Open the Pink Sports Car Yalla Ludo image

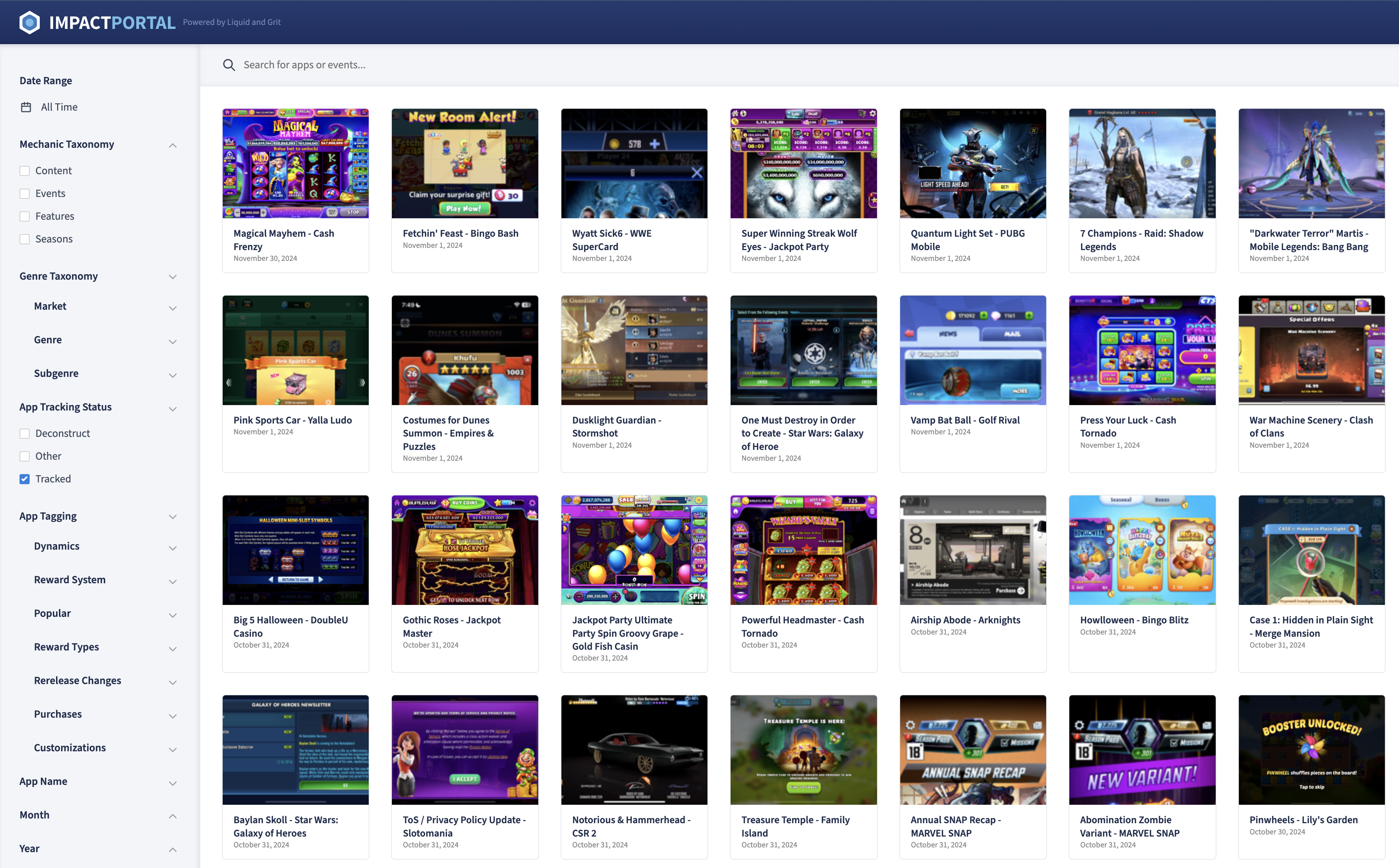[x=295, y=350]
